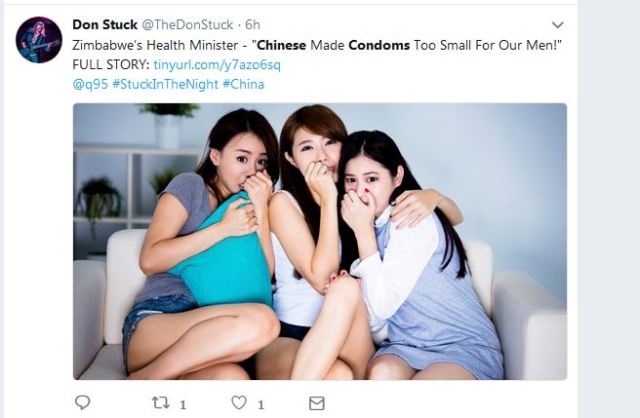The height and width of the screenshot is (418, 640).
Task: View the like count number
Action: pyautogui.click(x=261, y=405)
